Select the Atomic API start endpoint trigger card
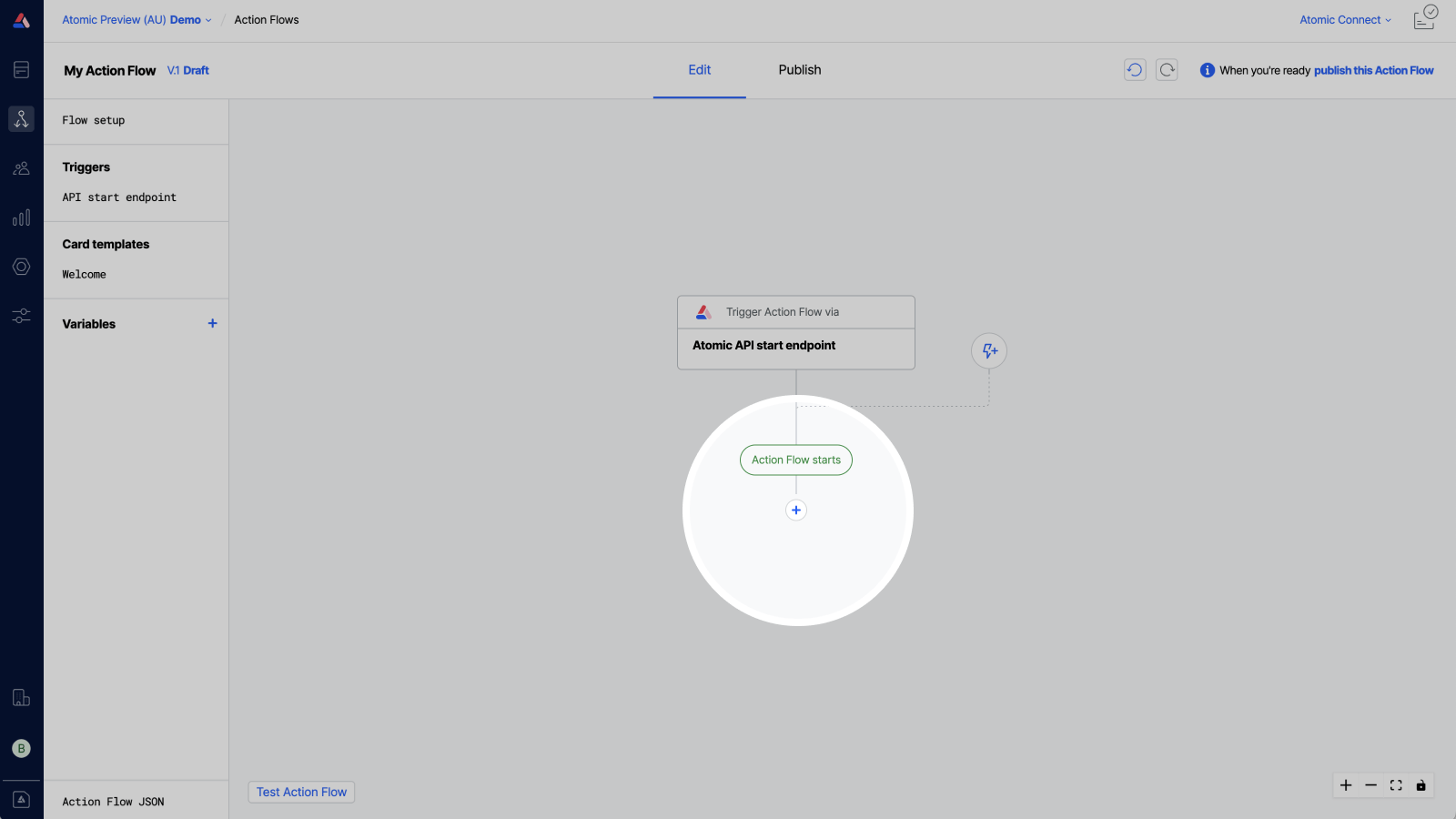Viewport: 1456px width, 819px height. tap(796, 332)
